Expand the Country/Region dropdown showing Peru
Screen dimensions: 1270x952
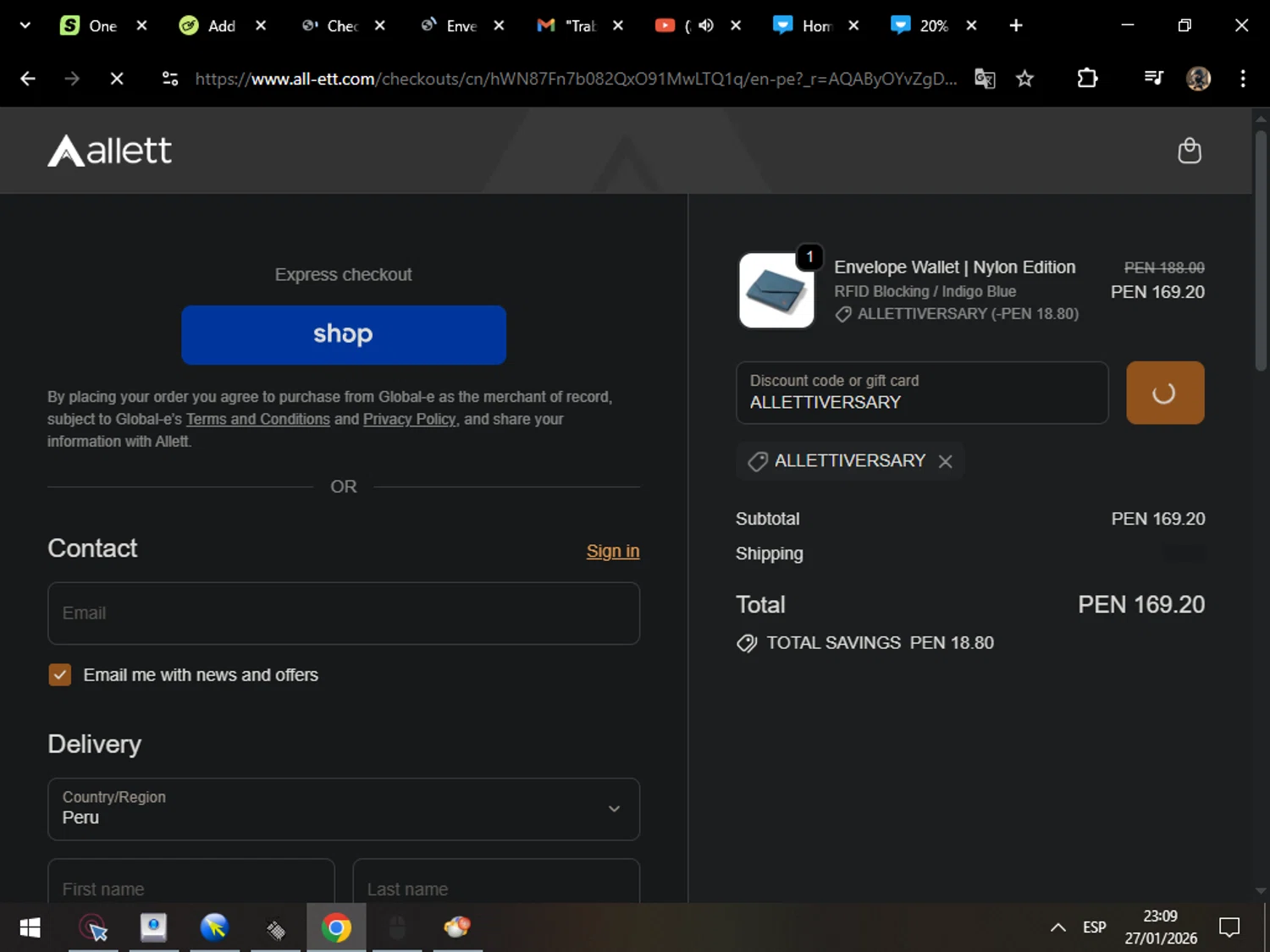[344, 809]
